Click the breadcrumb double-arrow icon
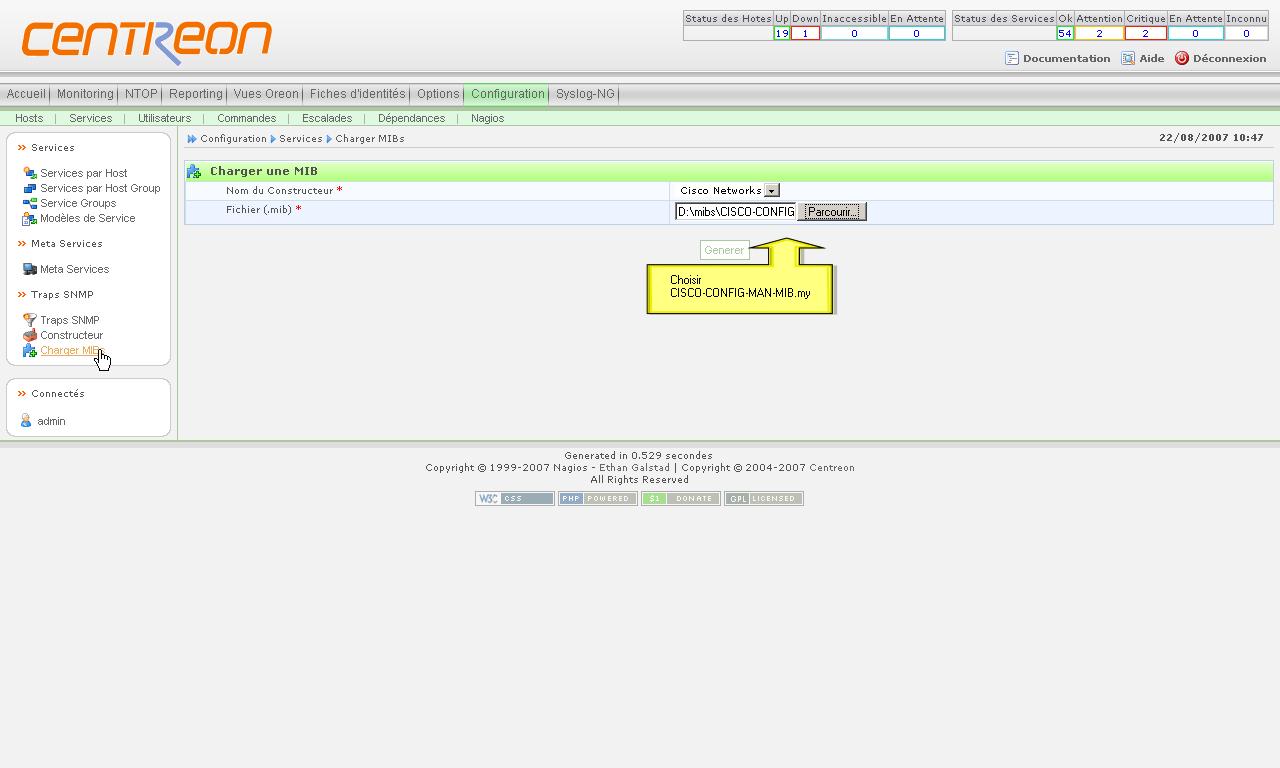Screen dimensions: 1280x768 (x=192, y=139)
